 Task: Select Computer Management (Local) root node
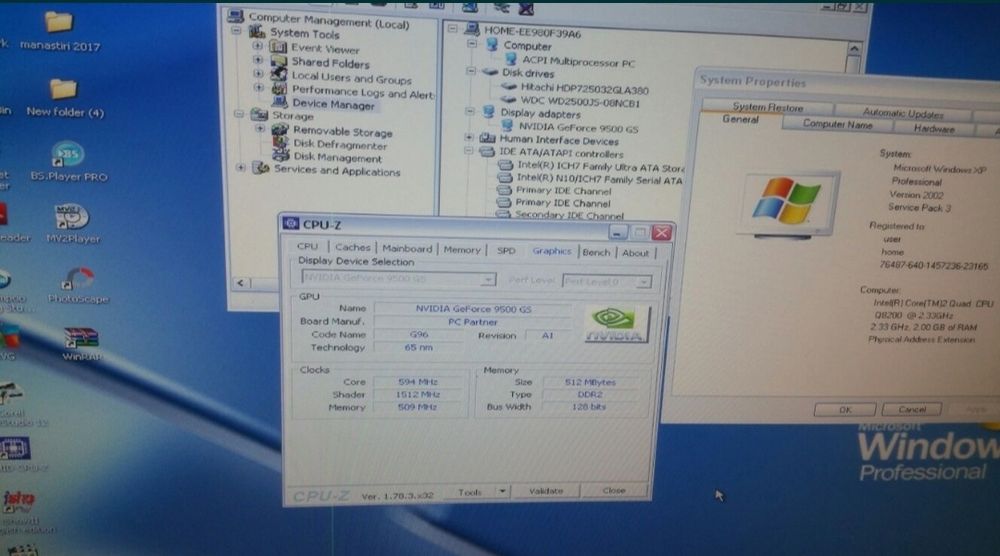pos(328,21)
